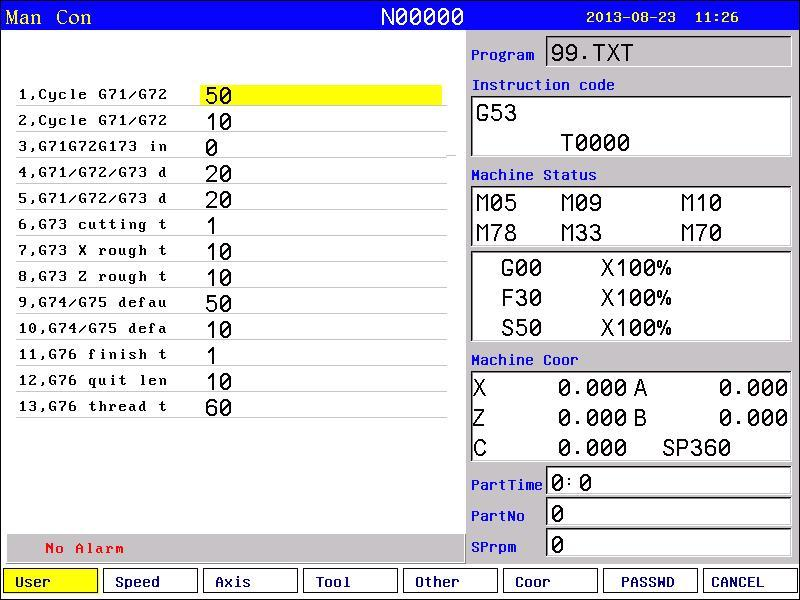Click the Instruction code box with G53
This screenshot has width=800, height=600.
click(632, 127)
